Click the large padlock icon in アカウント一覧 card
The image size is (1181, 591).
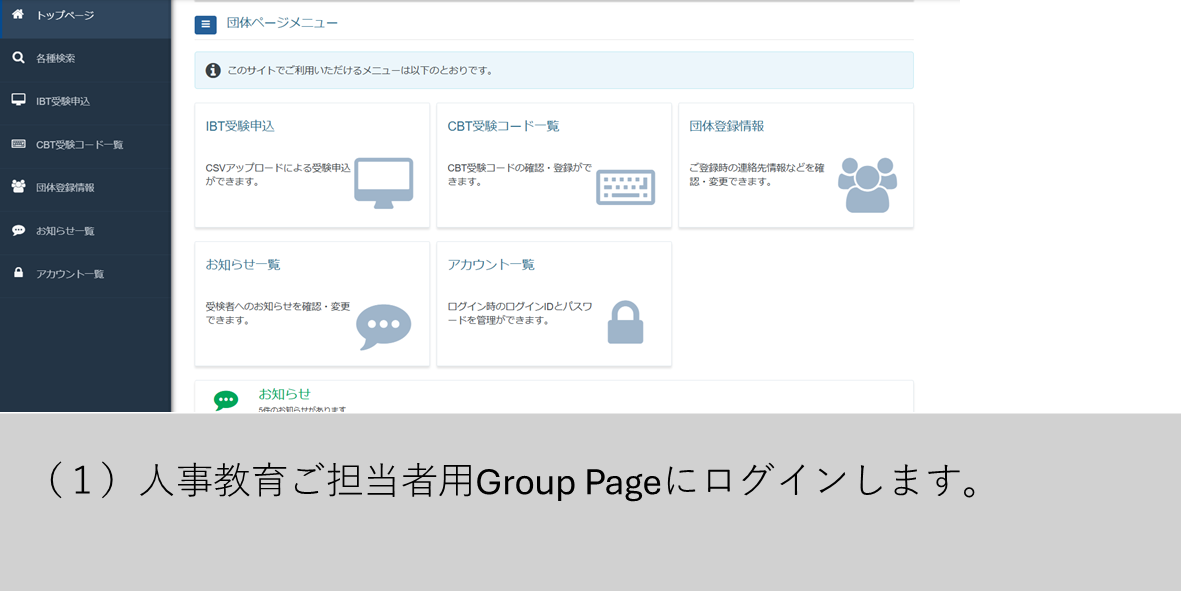625,322
